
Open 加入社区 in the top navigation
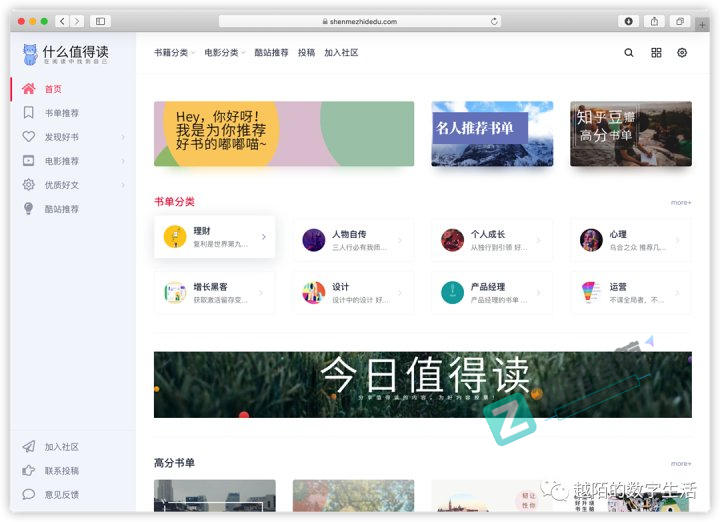tap(341, 53)
